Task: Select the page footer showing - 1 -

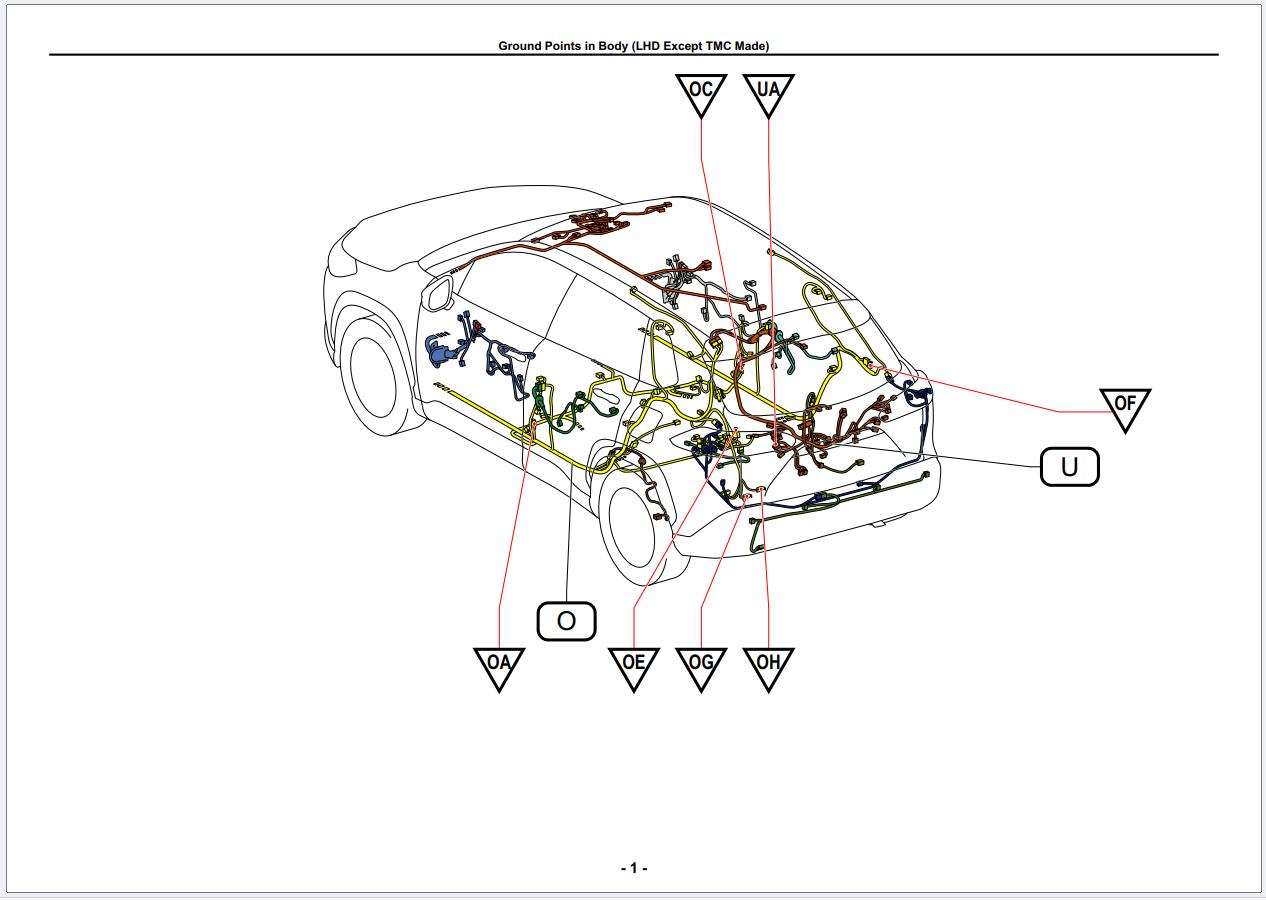Action: point(632,867)
